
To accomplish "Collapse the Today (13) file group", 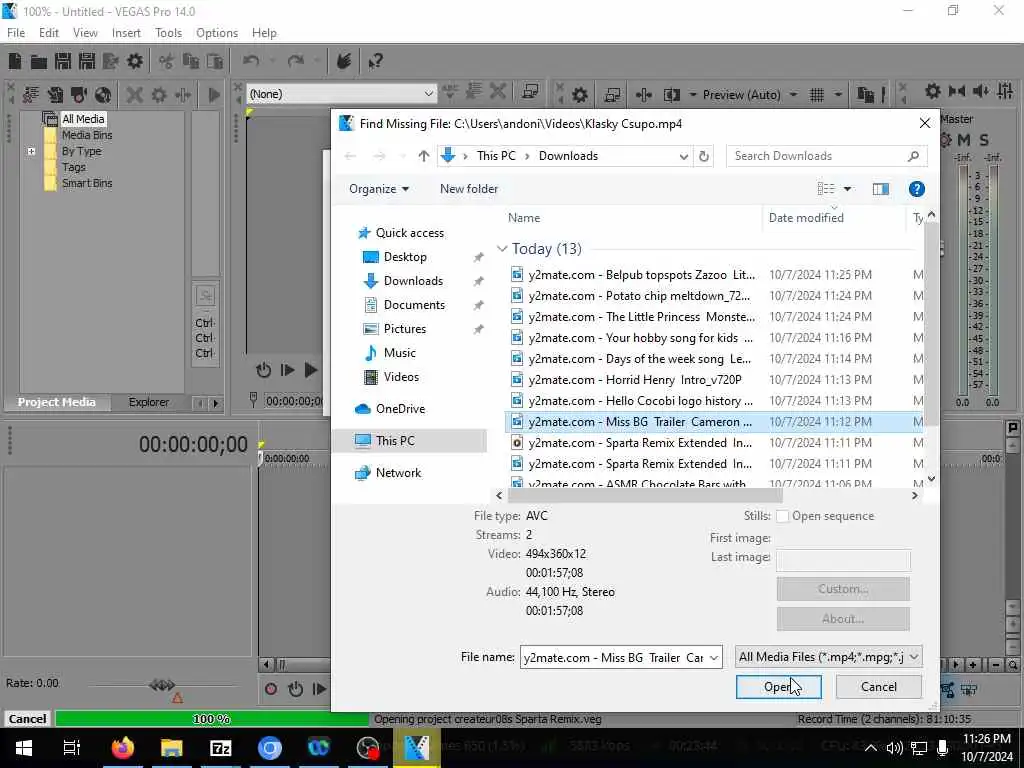I will pos(502,249).
